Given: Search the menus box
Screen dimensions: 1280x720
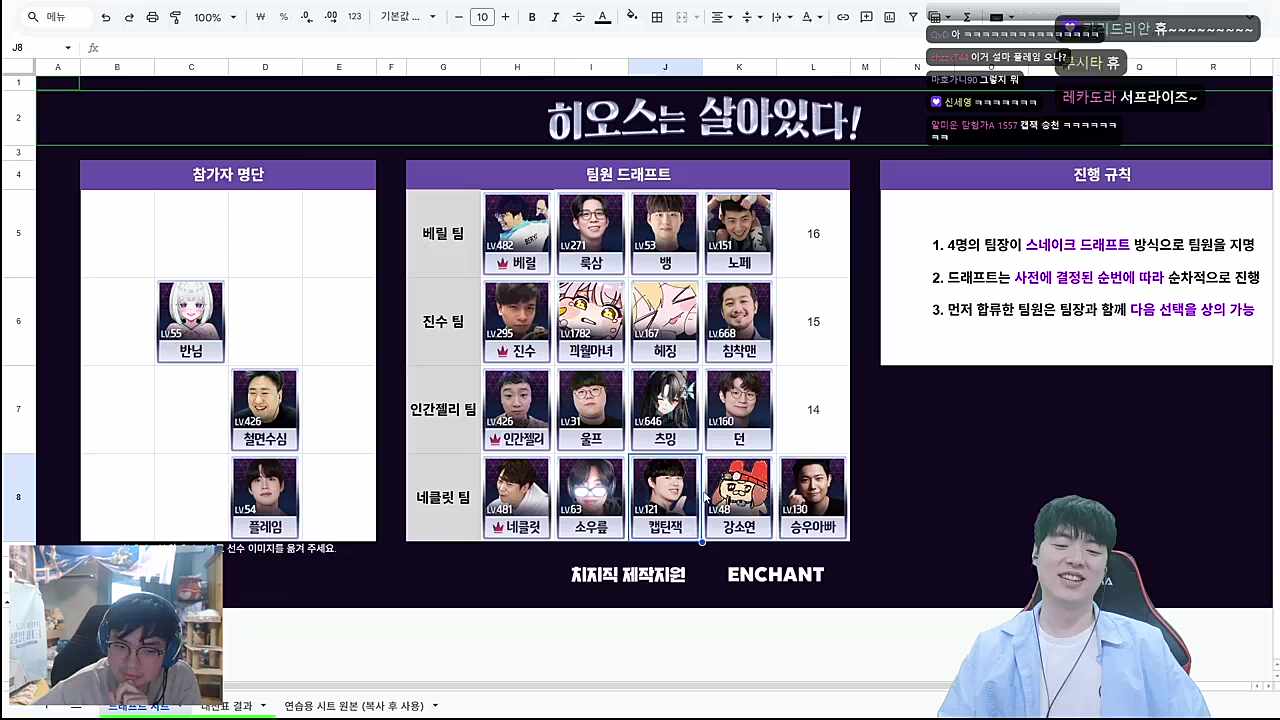Looking at the screenshot, I should click(55, 17).
